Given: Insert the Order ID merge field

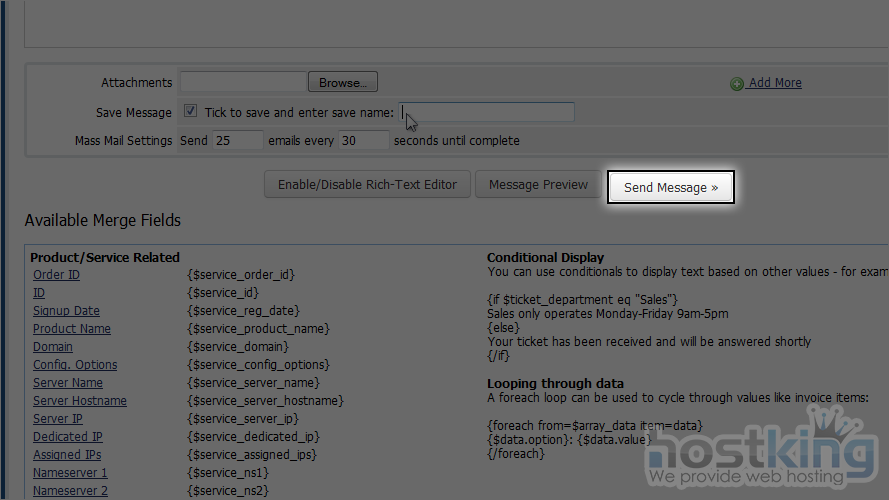Looking at the screenshot, I should [x=56, y=275].
